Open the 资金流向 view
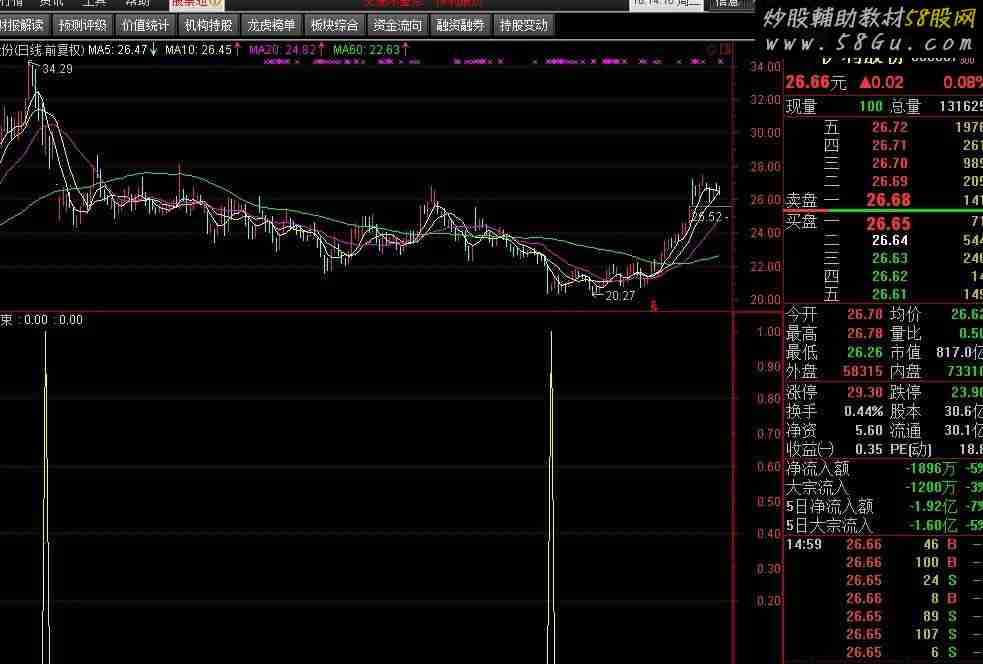 tap(397, 25)
